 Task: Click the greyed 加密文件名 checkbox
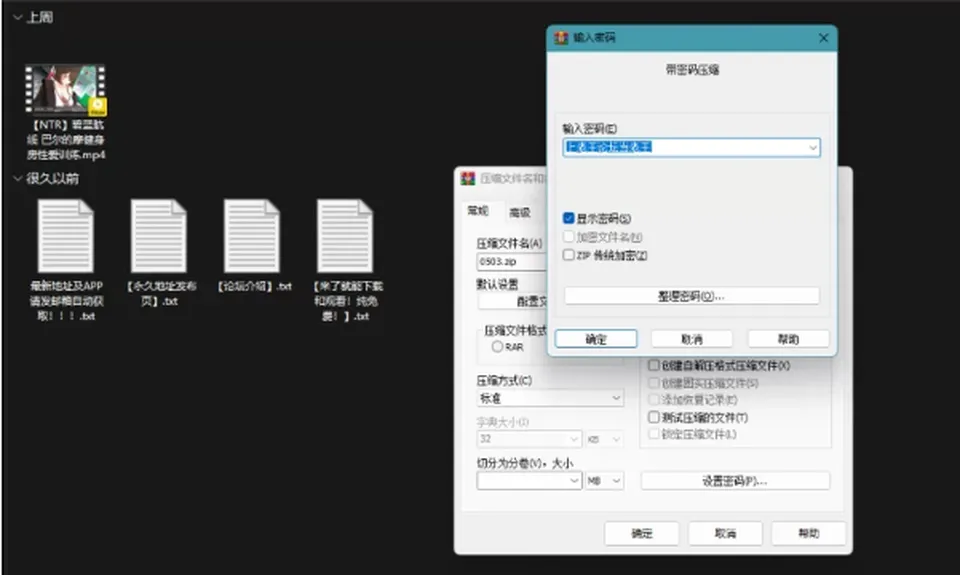point(568,236)
